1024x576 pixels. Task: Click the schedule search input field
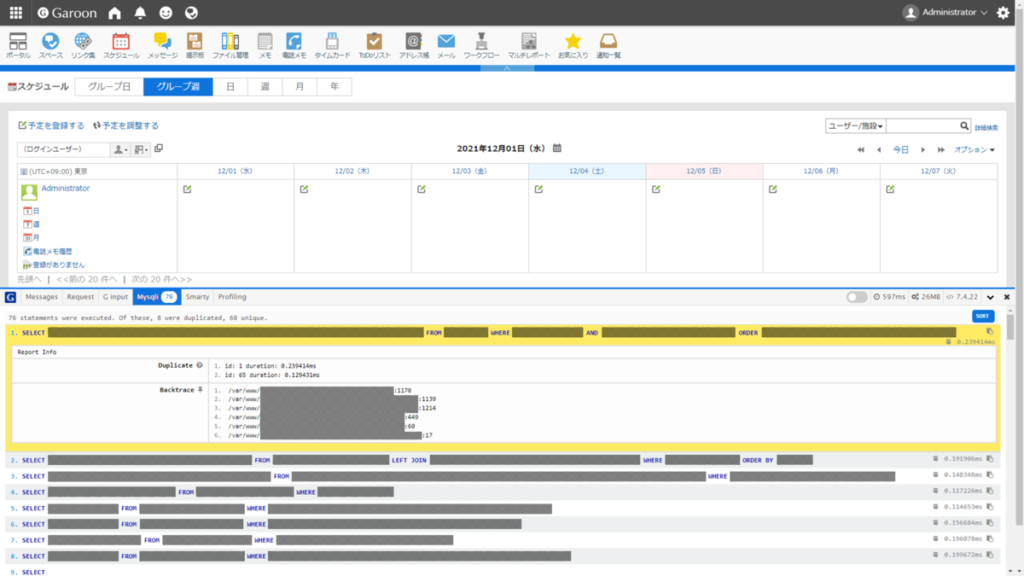pos(923,125)
